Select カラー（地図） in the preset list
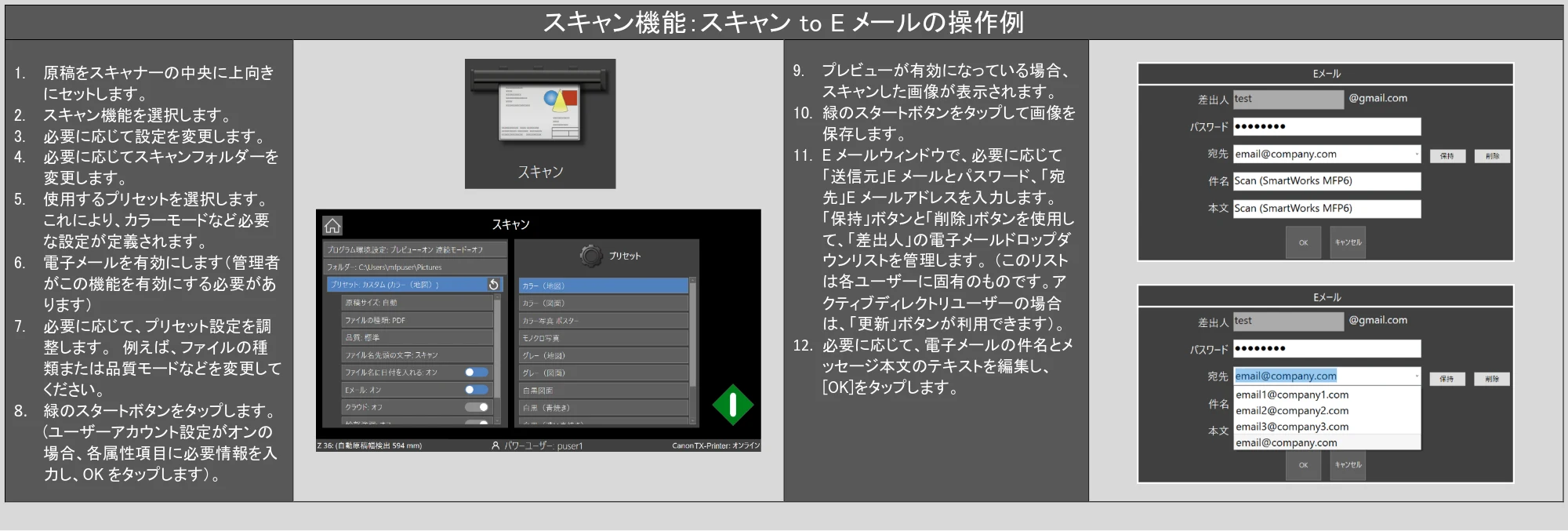This screenshot has width=1568, height=531. (x=603, y=286)
